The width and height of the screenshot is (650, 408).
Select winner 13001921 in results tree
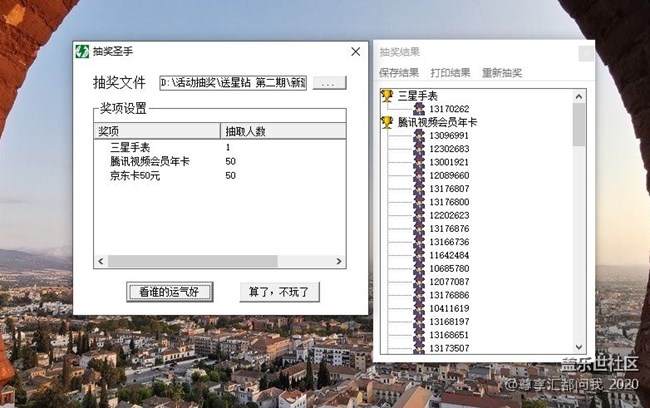(x=449, y=162)
